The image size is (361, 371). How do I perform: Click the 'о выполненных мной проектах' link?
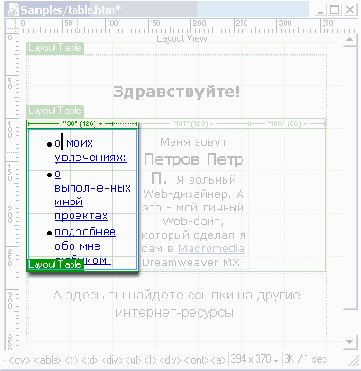click(x=92, y=195)
